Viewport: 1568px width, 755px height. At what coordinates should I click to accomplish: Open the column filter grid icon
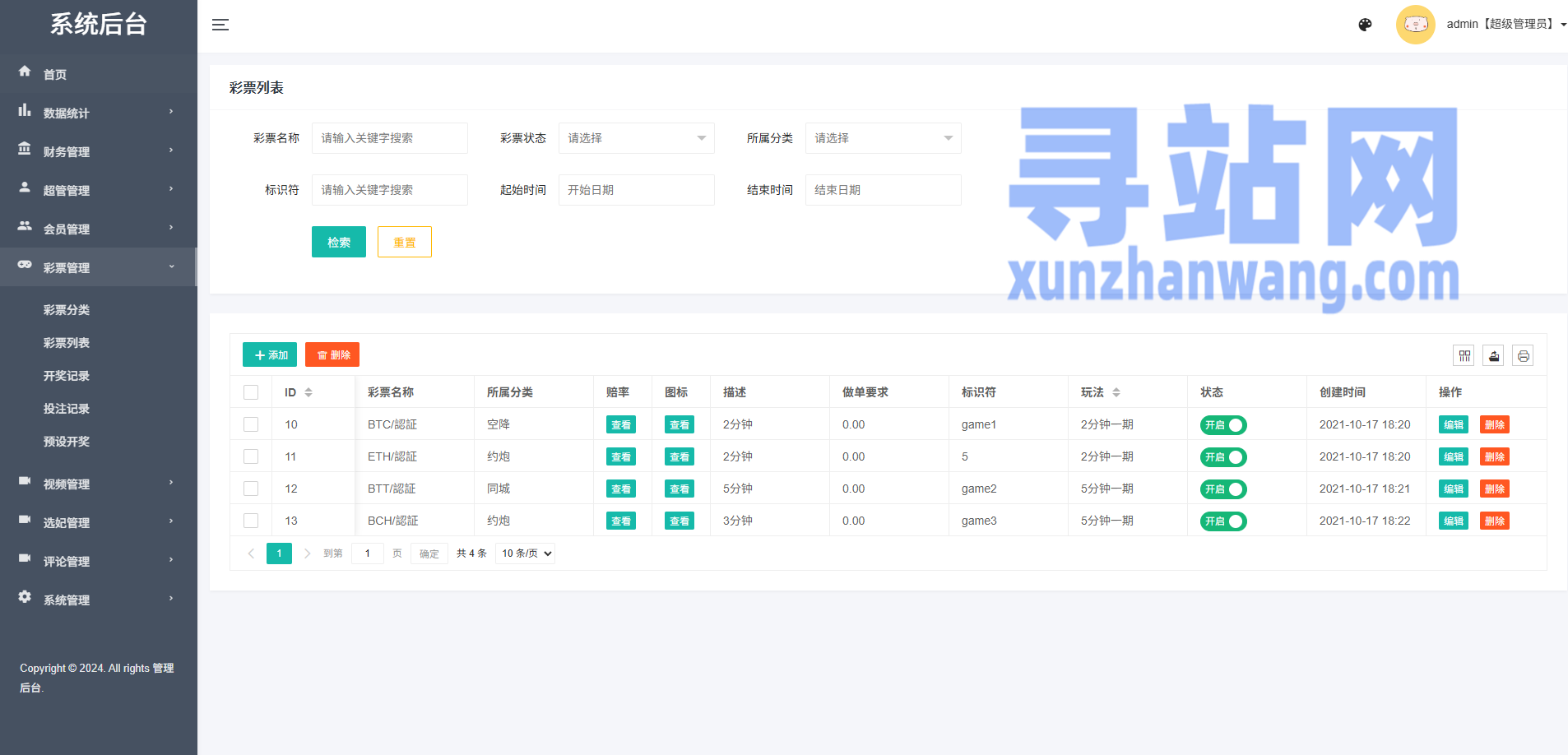(x=1464, y=355)
